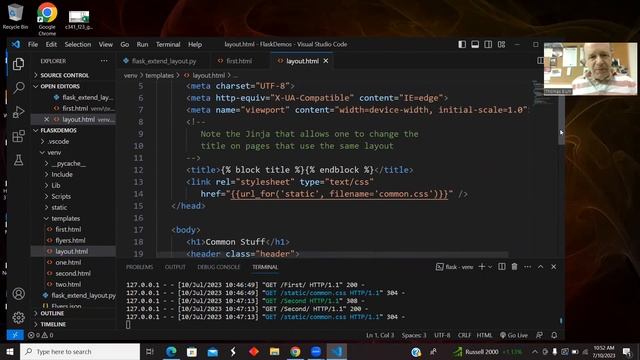
Task: Expand the Timeline section
Action: click(x=73, y=324)
